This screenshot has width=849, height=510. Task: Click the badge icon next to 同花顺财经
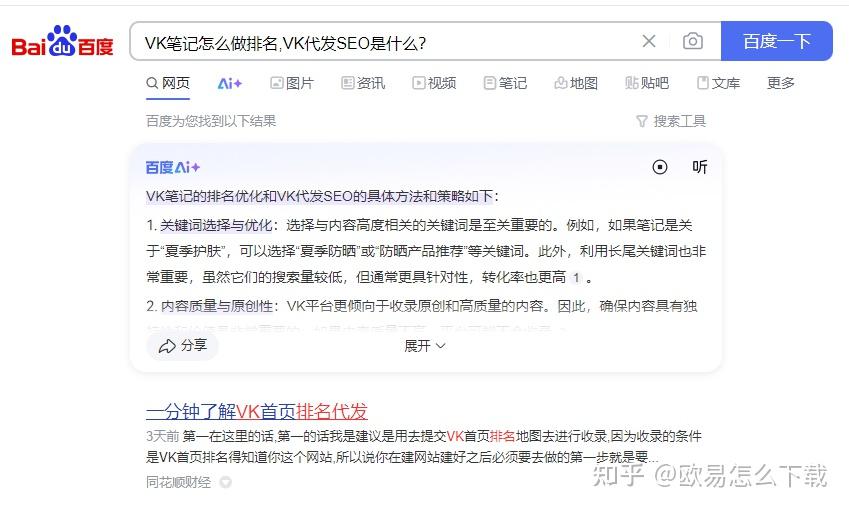click(x=225, y=482)
